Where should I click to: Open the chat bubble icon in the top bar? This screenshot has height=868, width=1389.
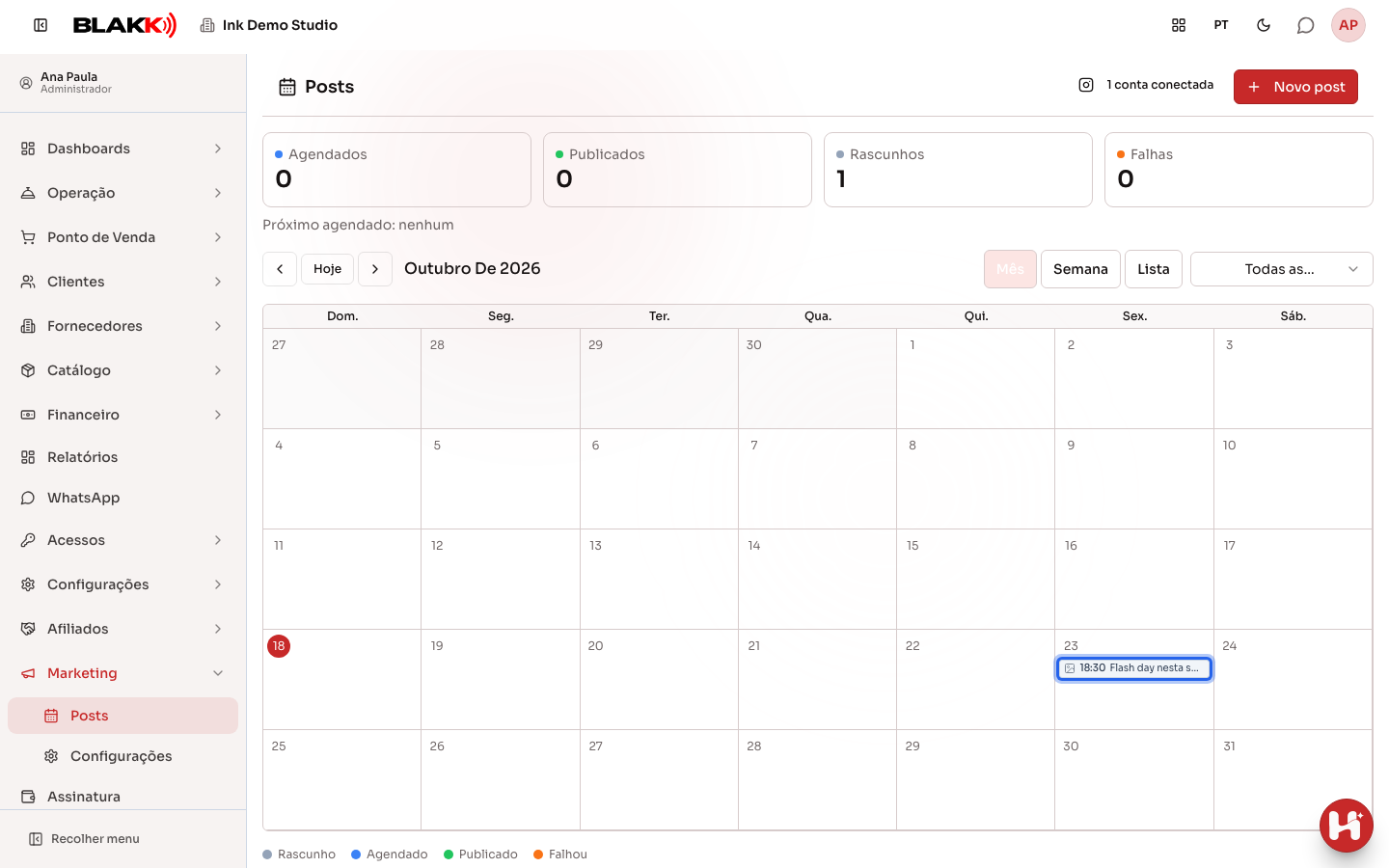click(1305, 25)
